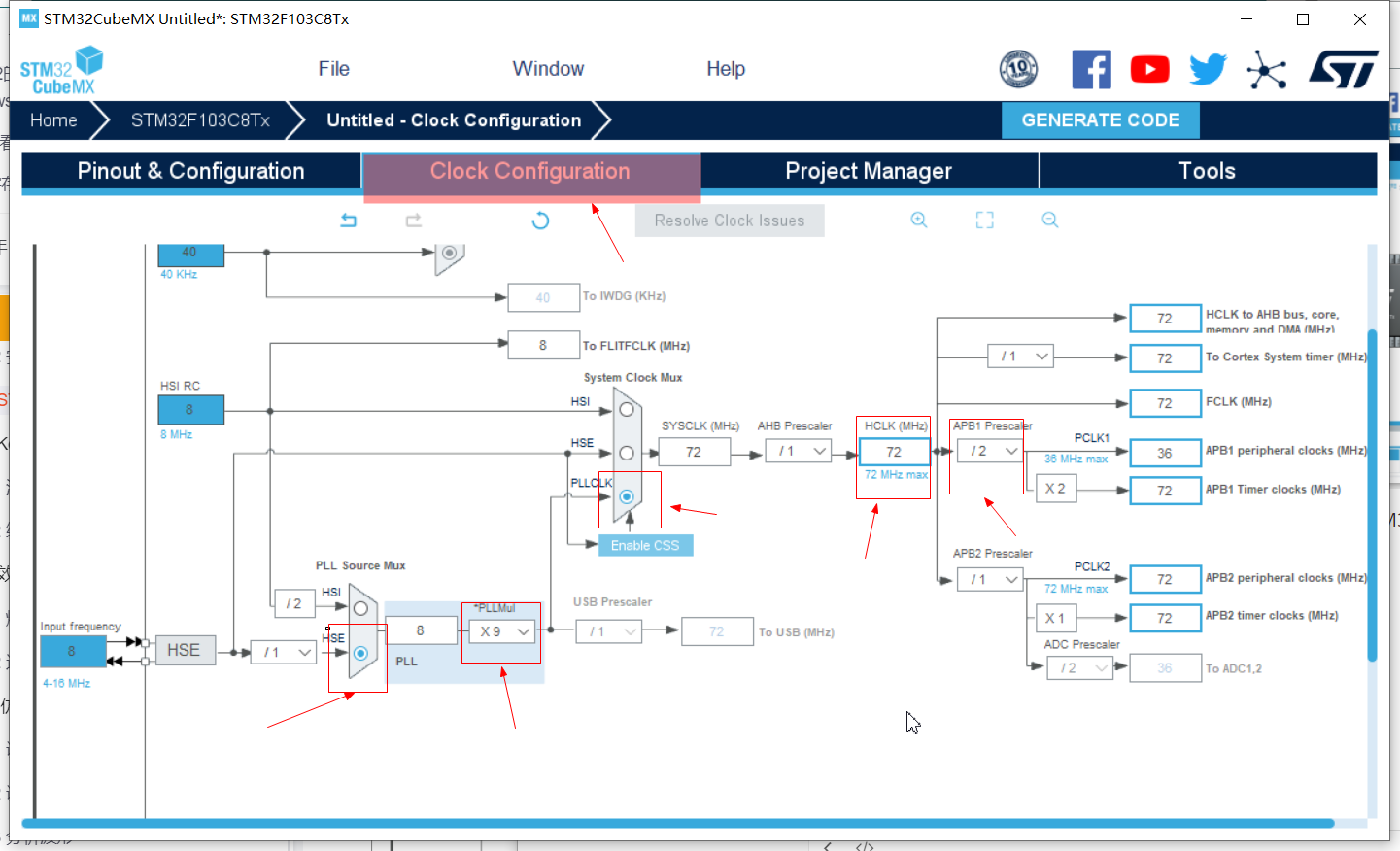Click the APB1 Timer clocks 72 field
1400x851 pixels.
point(1165,491)
